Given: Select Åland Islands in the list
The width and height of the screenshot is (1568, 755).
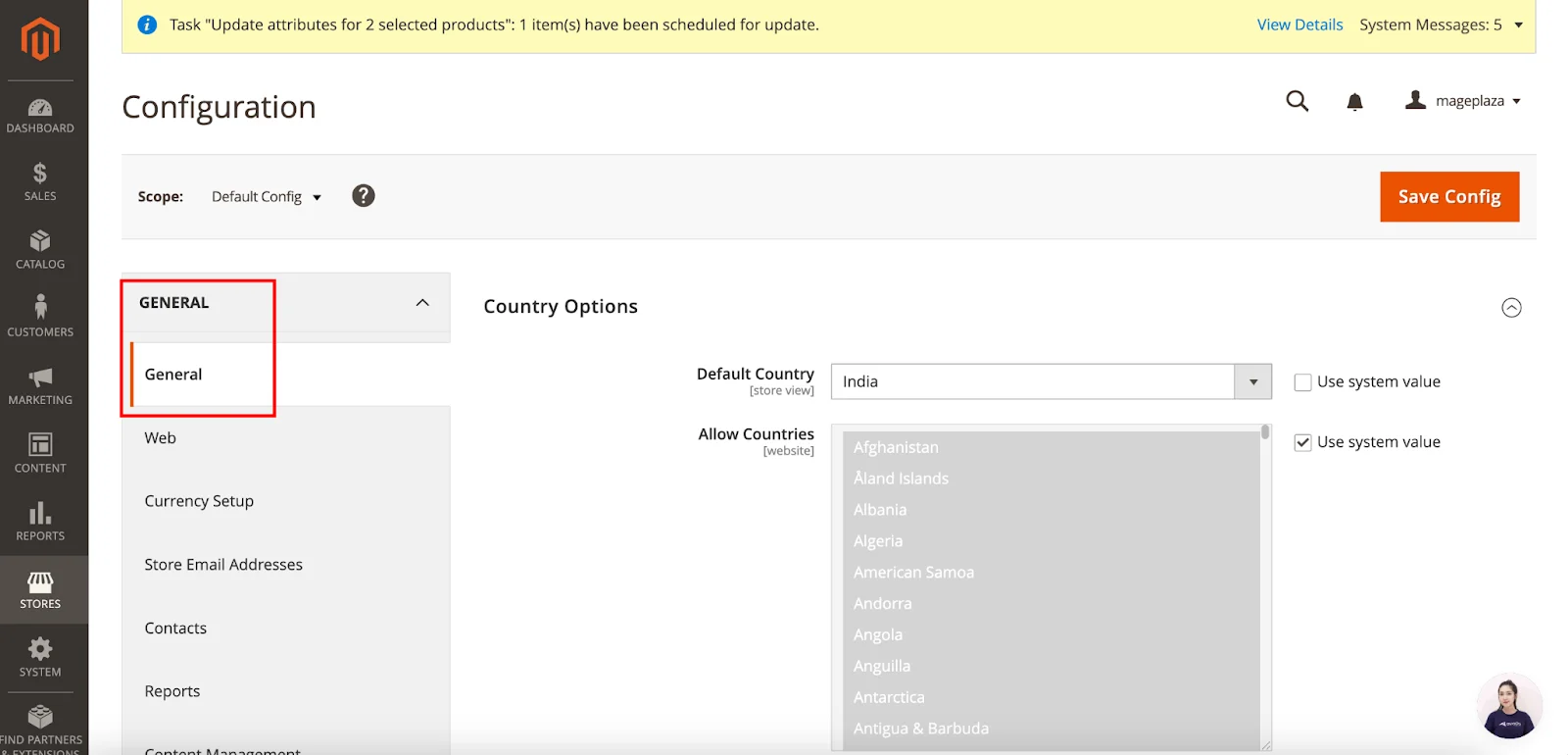Looking at the screenshot, I should 1051,478.
